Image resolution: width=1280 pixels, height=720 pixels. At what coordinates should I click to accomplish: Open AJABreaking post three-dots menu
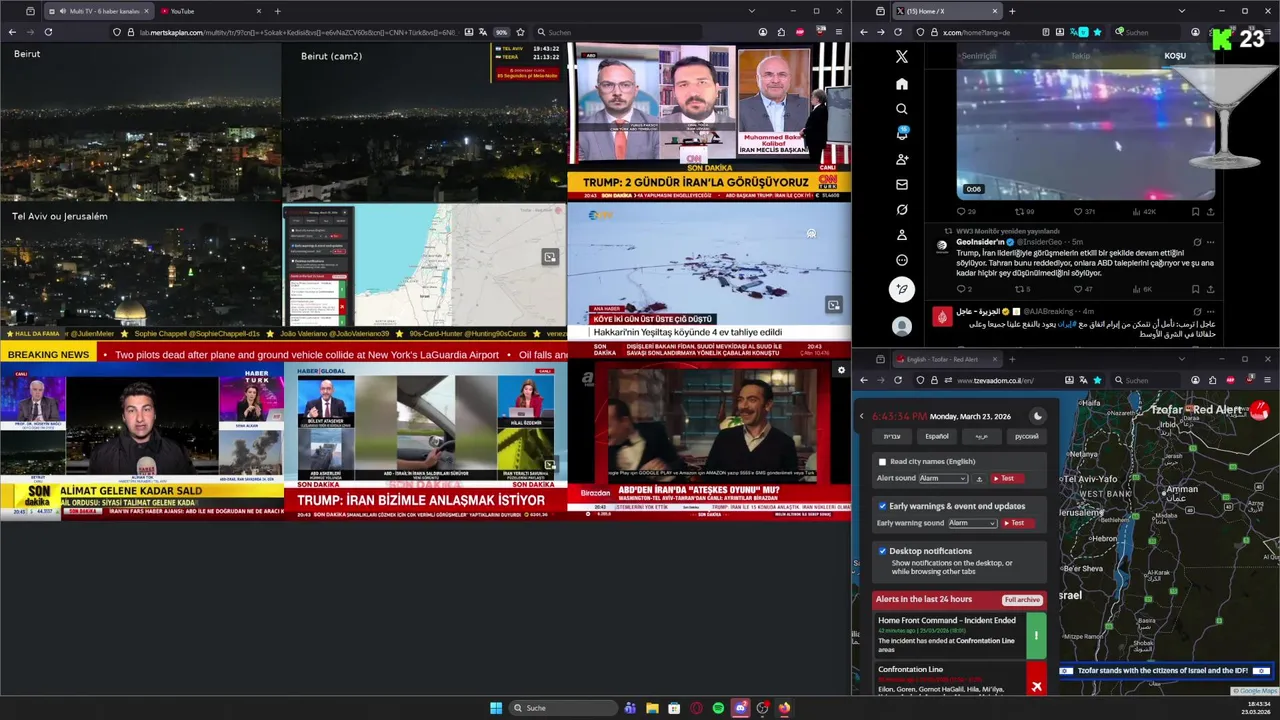click(1211, 312)
